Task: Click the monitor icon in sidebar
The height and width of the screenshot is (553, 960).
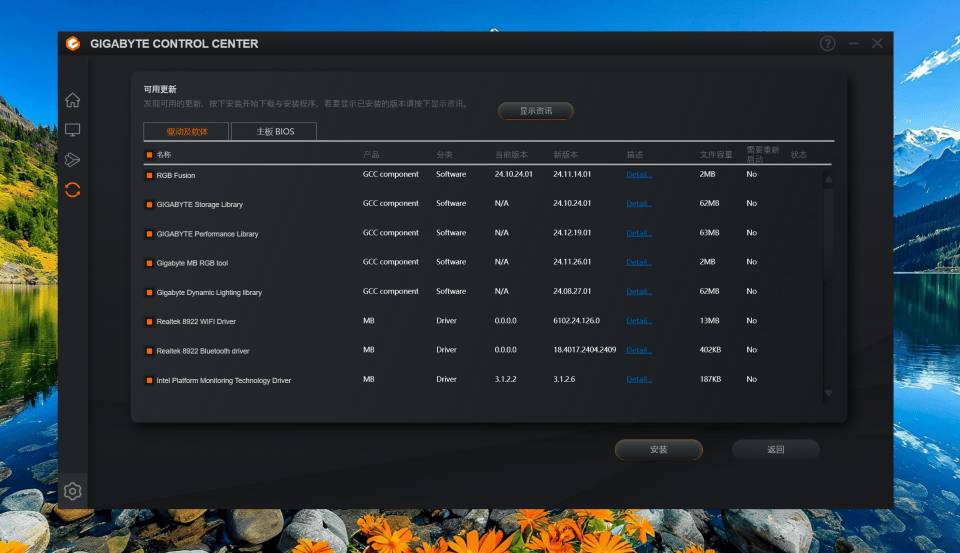Action: [72, 130]
